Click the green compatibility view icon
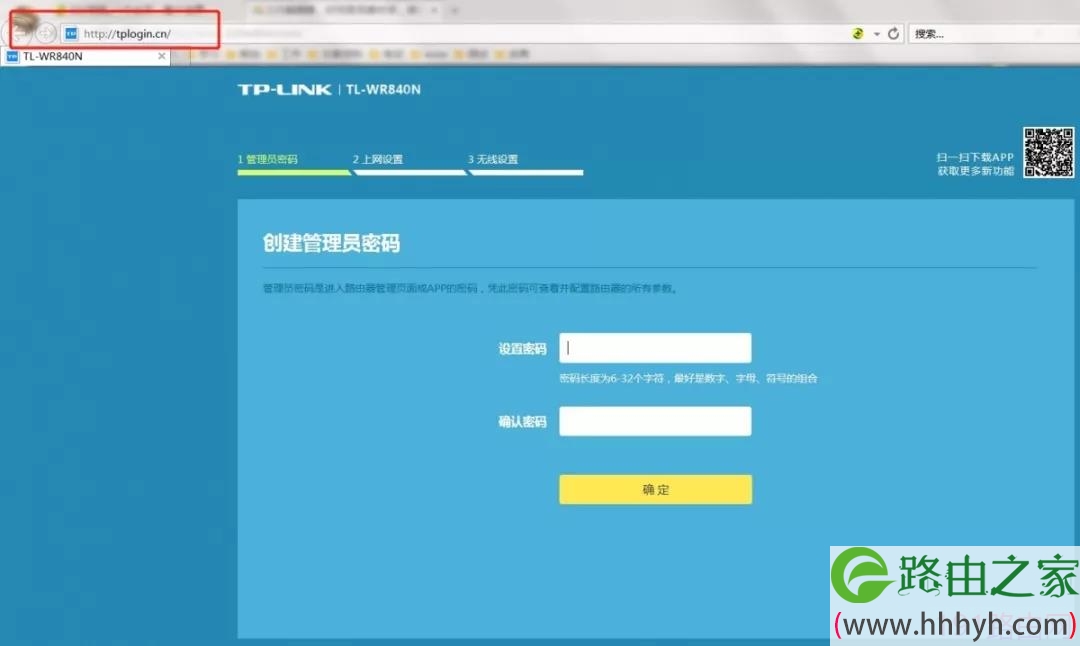Viewport: 1080px width, 646px height. (858, 33)
